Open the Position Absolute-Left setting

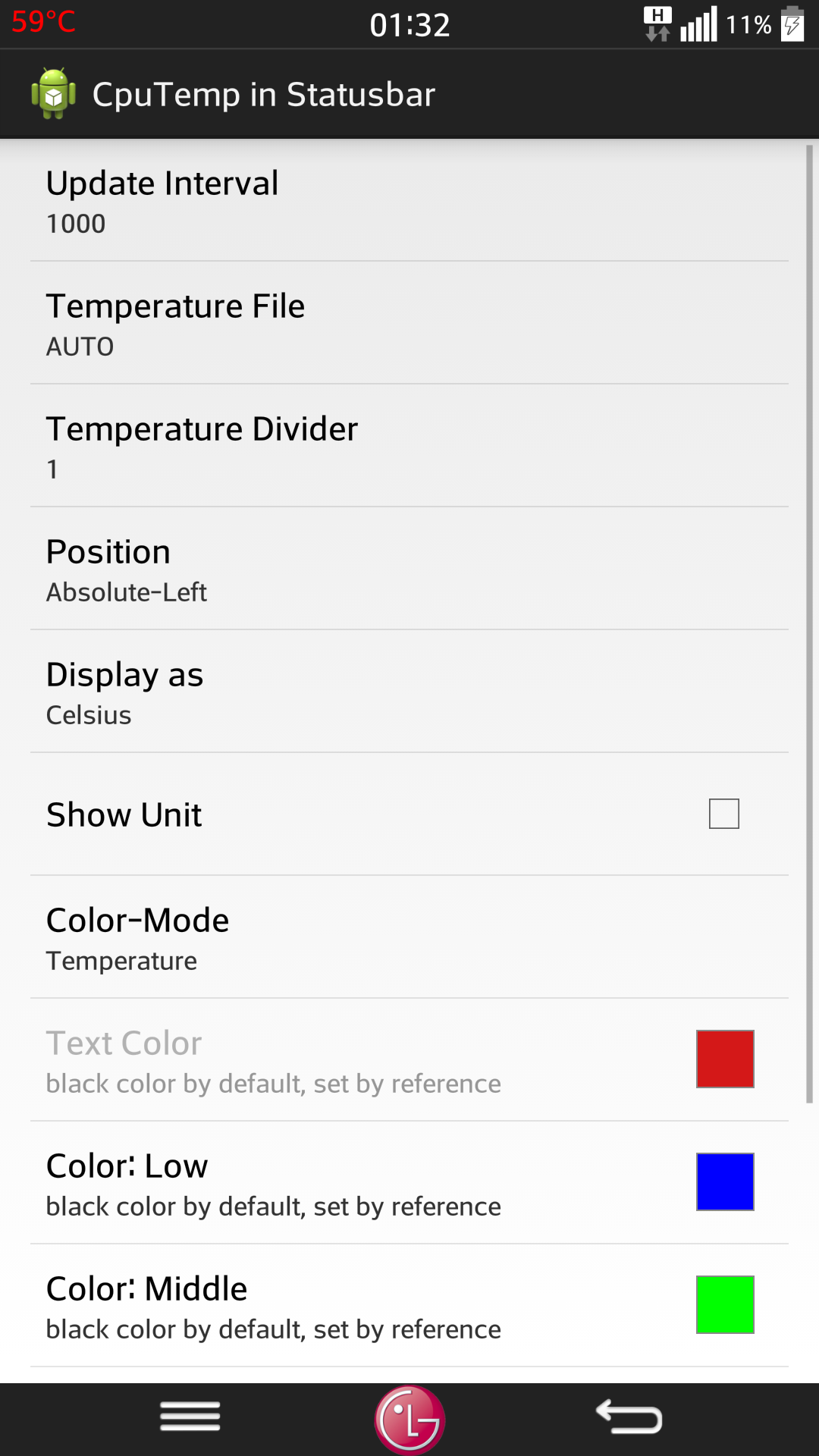click(x=409, y=569)
